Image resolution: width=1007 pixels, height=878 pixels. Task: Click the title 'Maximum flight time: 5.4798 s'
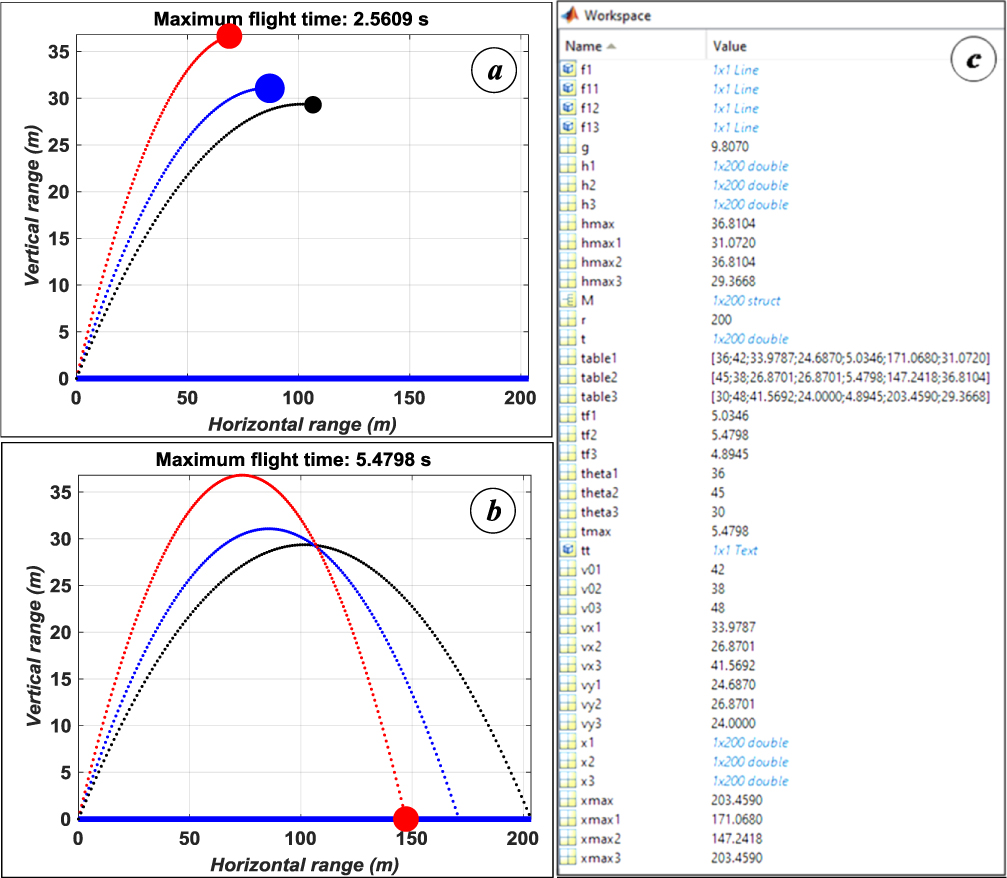click(x=293, y=459)
